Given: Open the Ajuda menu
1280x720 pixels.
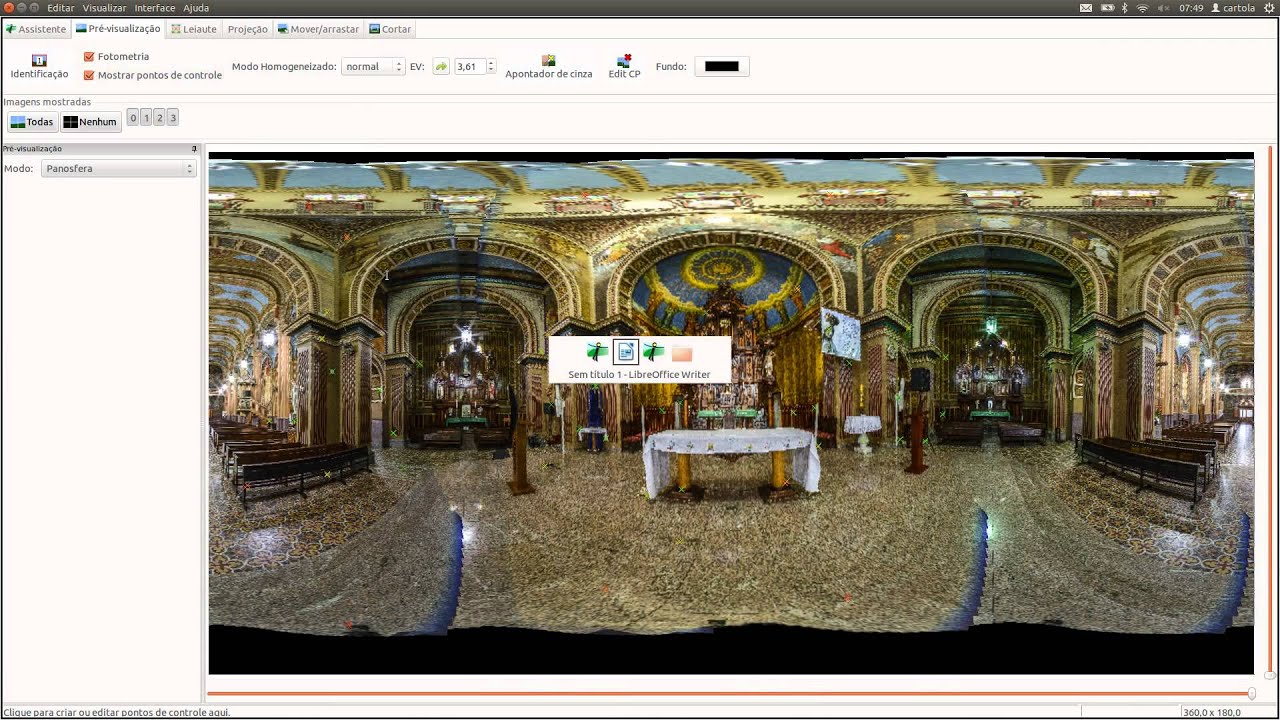Looking at the screenshot, I should pyautogui.click(x=196, y=8).
